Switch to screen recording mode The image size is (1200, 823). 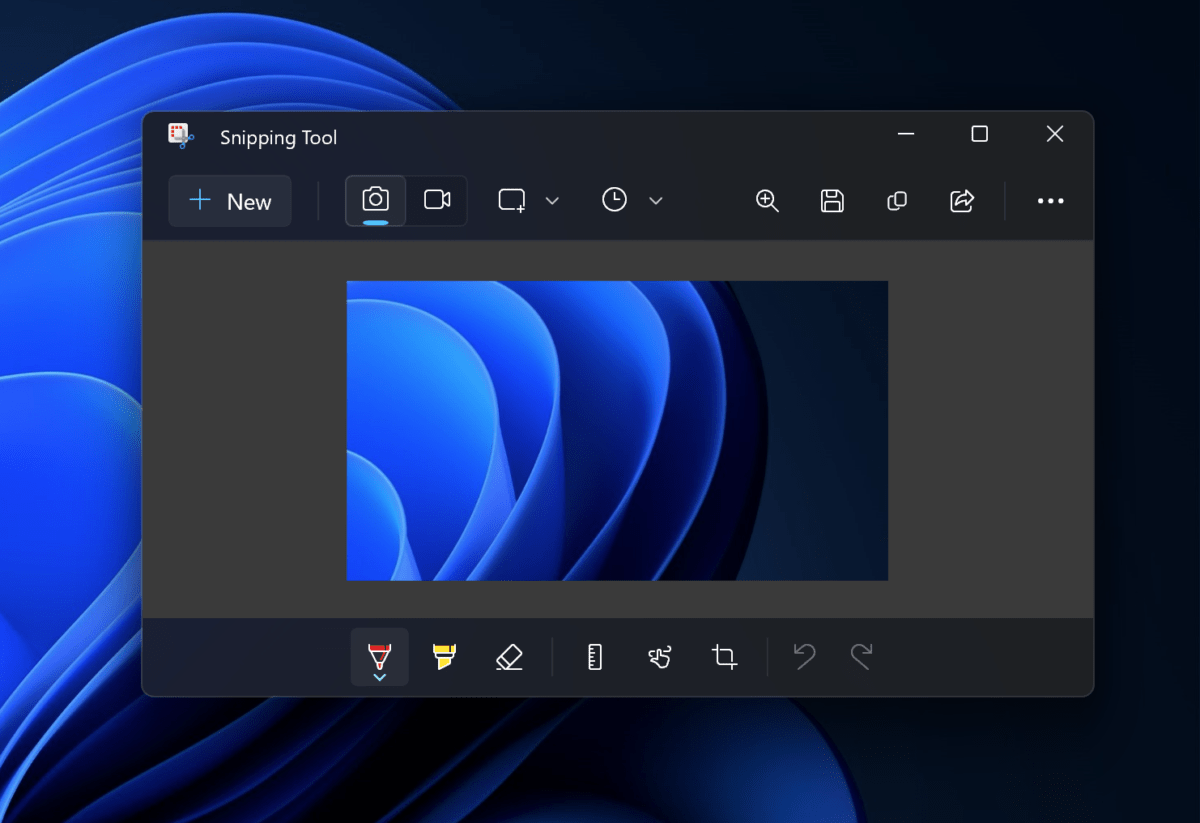pos(438,200)
